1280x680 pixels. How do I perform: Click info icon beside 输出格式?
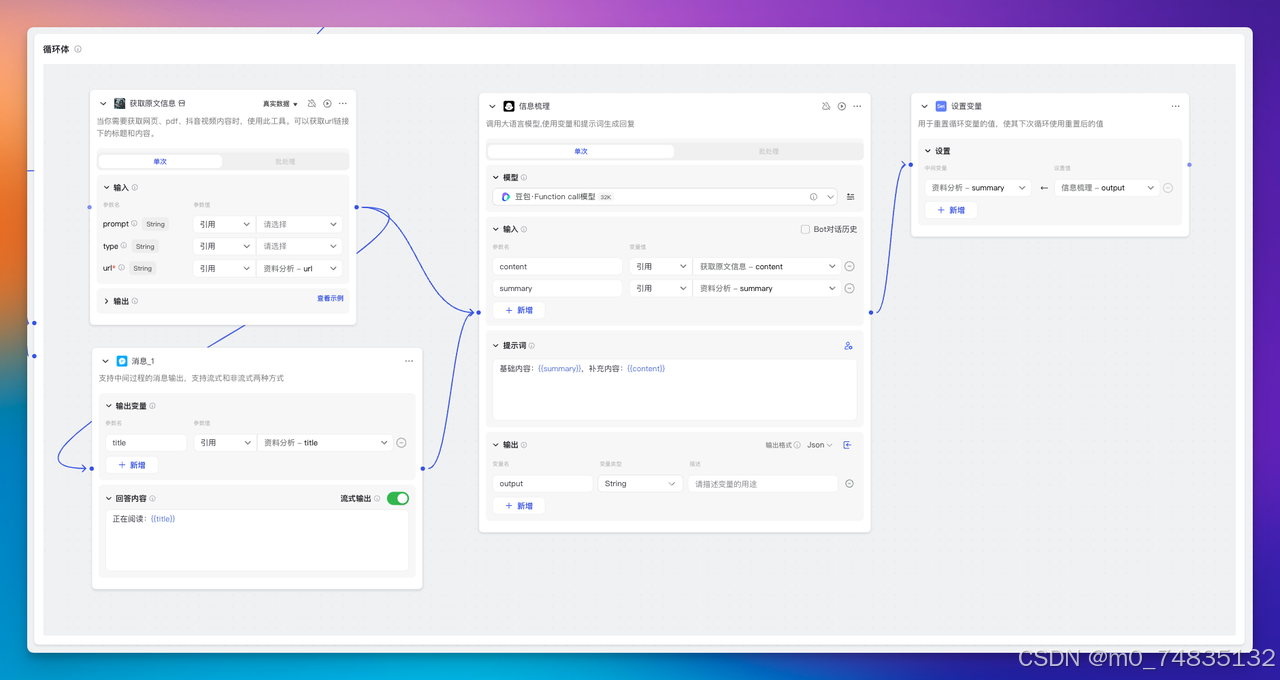point(797,445)
